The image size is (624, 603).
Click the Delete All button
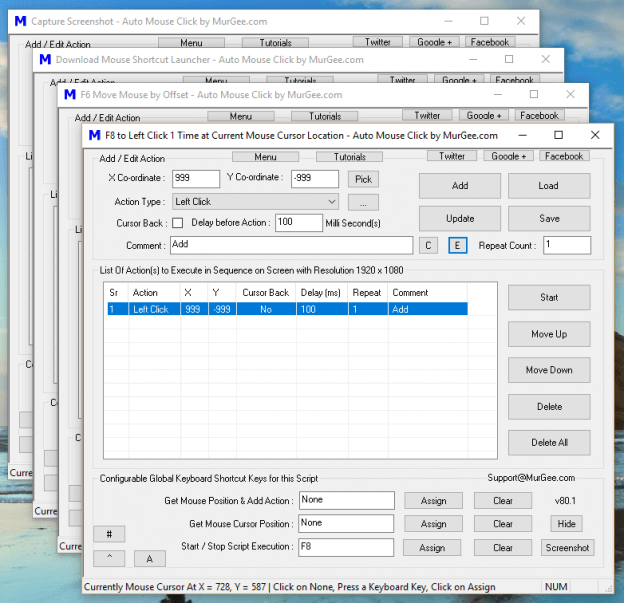(549, 443)
